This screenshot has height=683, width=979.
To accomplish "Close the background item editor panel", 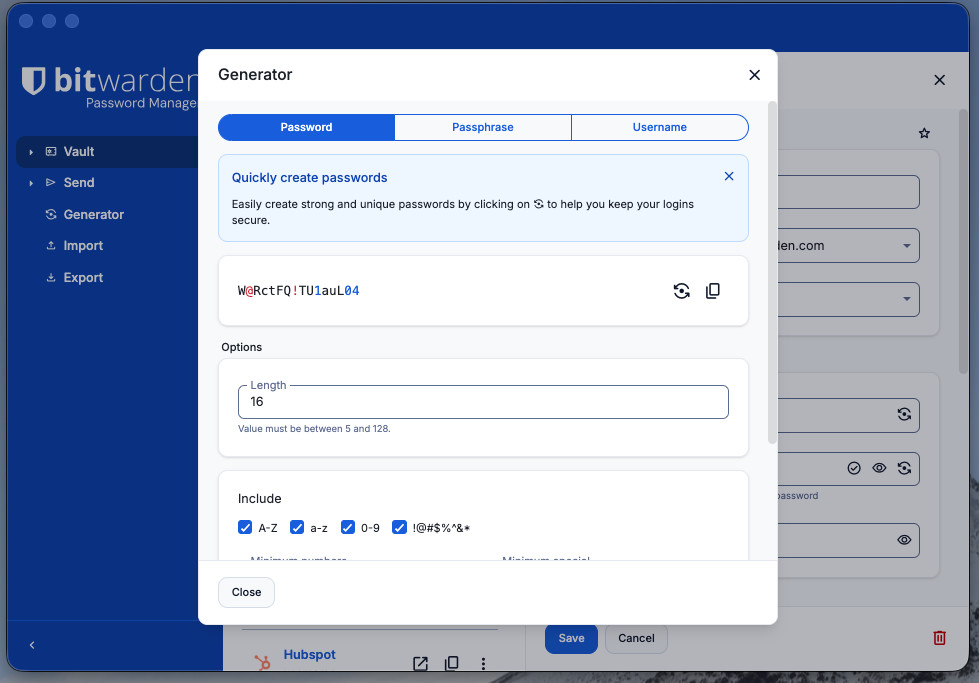I will pyautogui.click(x=939, y=80).
